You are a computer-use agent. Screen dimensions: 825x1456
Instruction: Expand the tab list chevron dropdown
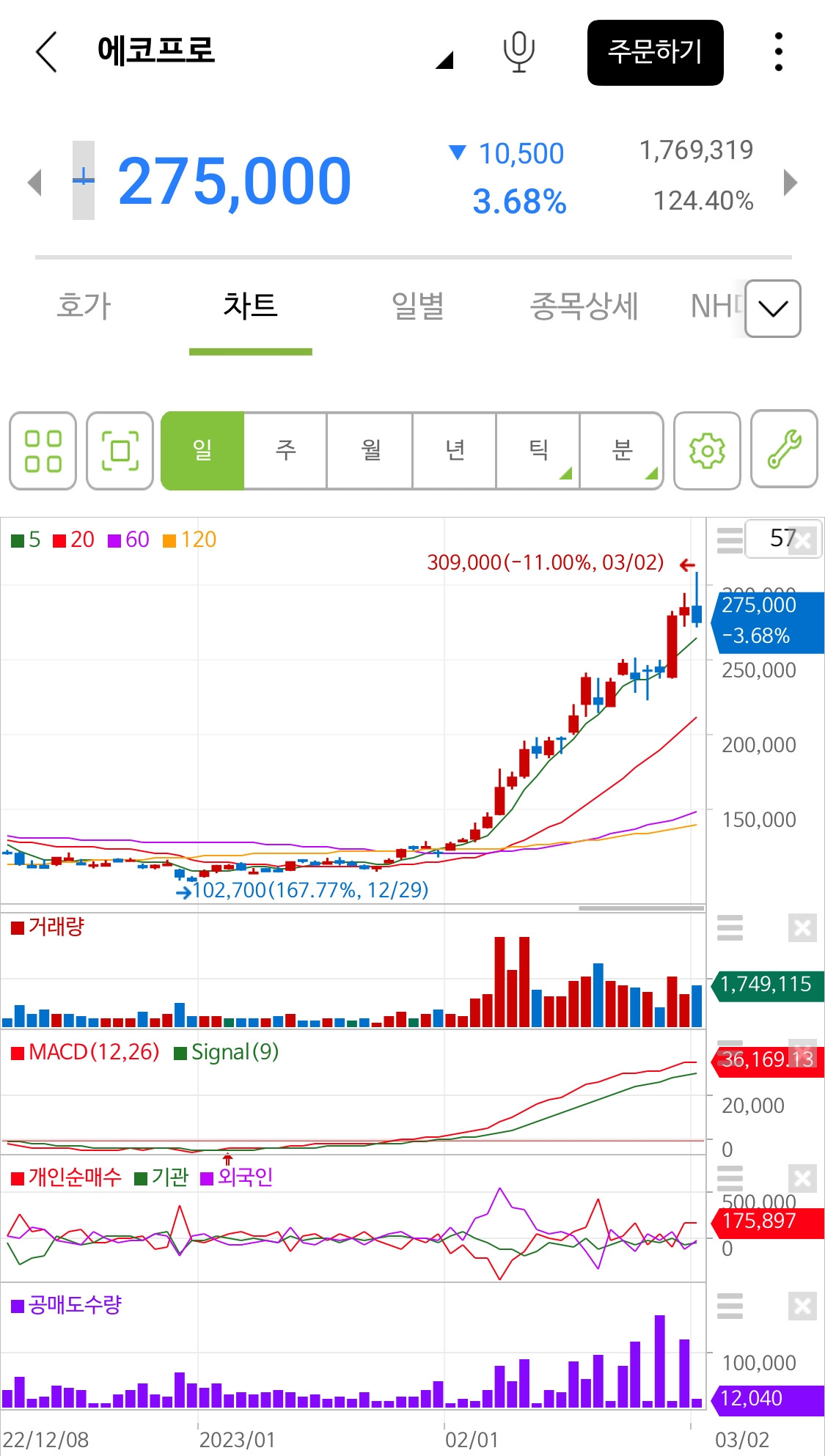point(773,309)
